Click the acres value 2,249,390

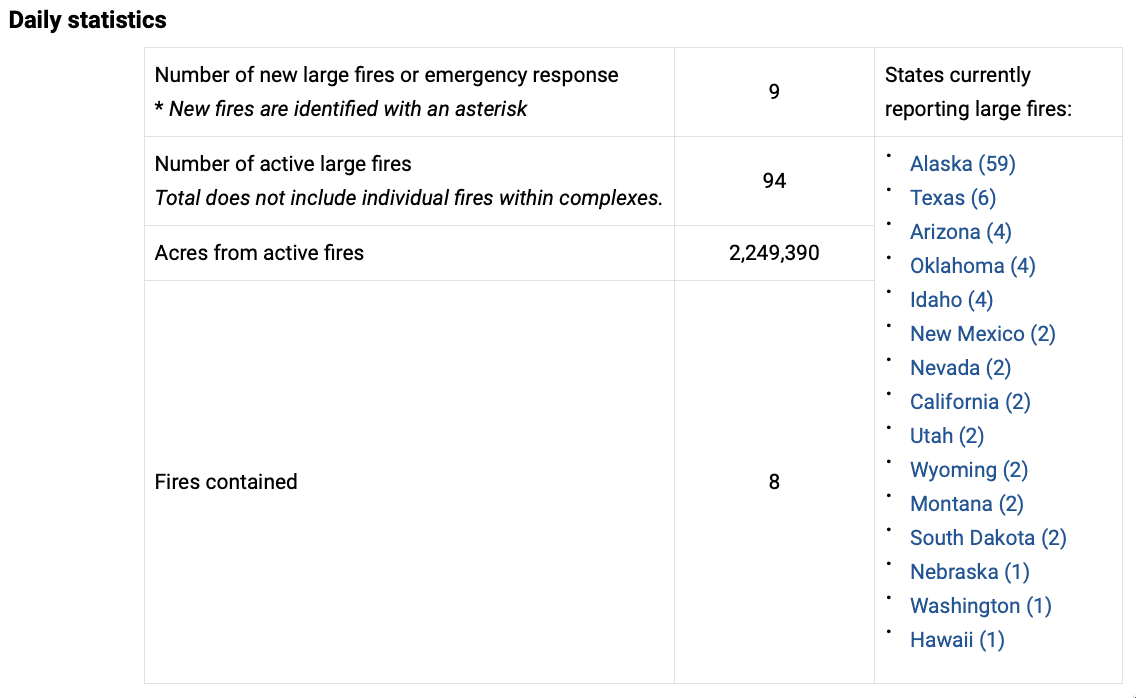click(x=774, y=253)
